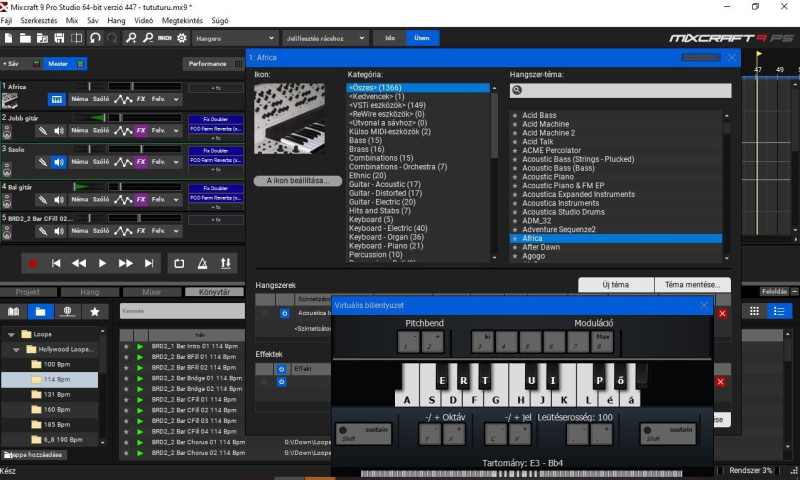Collapse the Hollywood Loops folder

(x=18, y=350)
